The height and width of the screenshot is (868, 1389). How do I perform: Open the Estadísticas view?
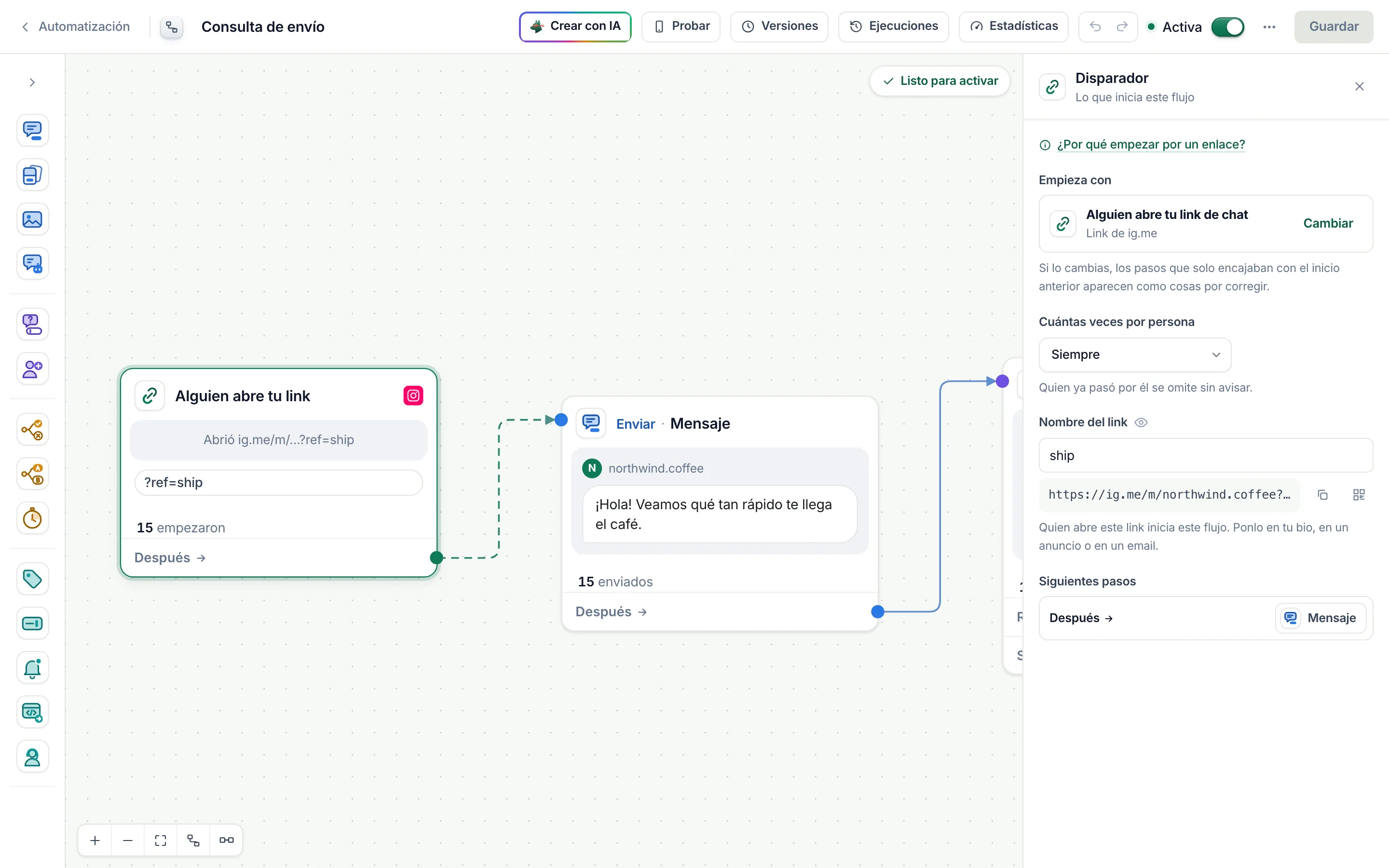[1013, 27]
